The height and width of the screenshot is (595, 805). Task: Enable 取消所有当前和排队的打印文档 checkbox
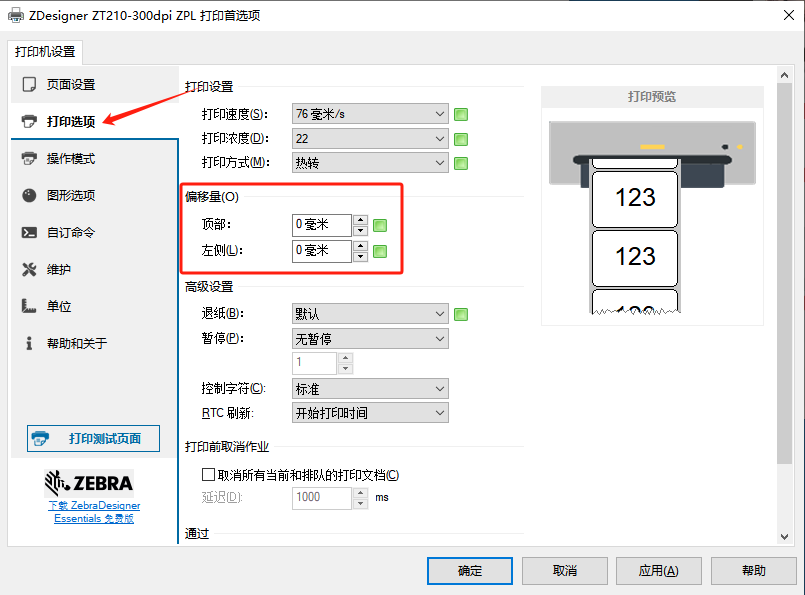[209, 475]
